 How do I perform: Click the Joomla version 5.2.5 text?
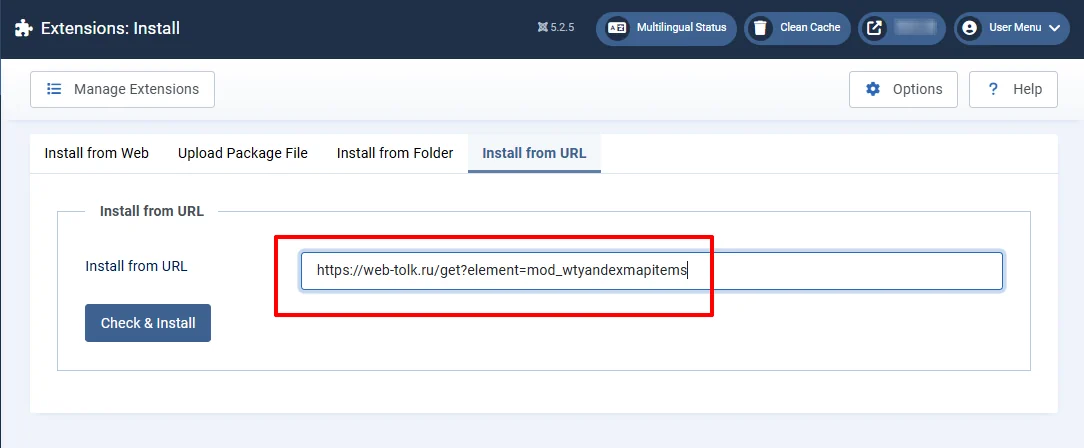(x=562, y=28)
